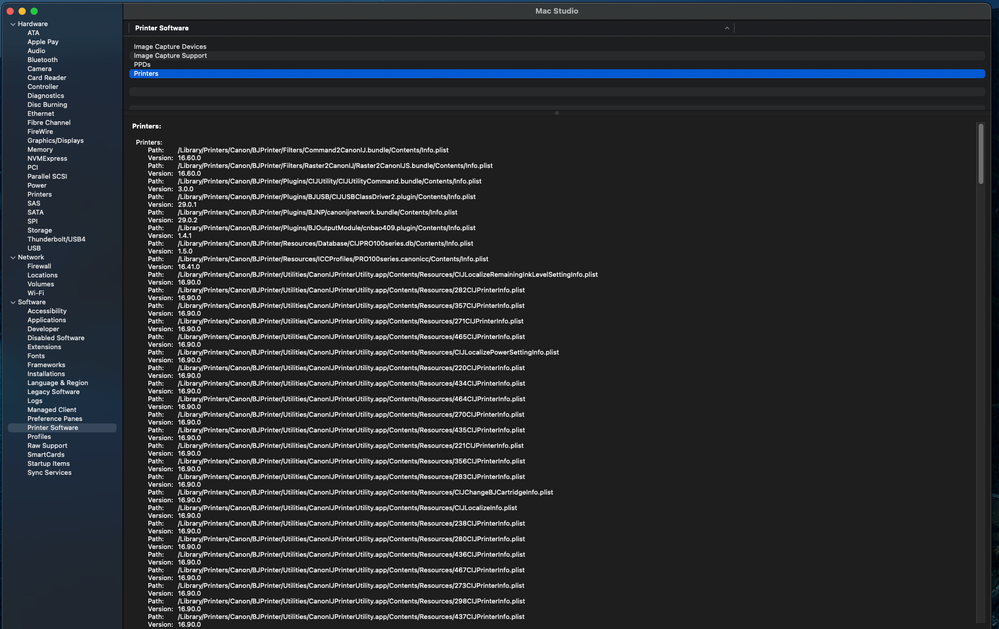Open Firewall under Network
Image resolution: width=999 pixels, height=629 pixels.
pos(39,266)
